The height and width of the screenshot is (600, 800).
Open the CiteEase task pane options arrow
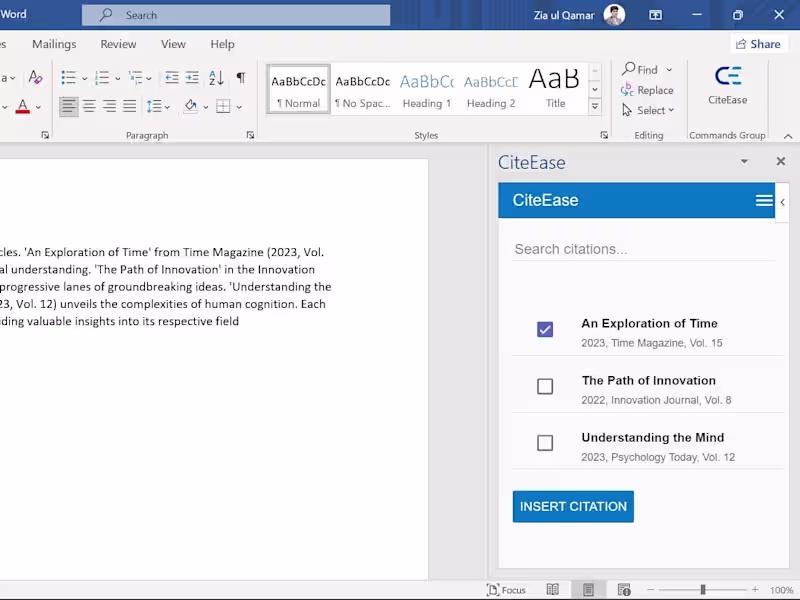pos(744,162)
